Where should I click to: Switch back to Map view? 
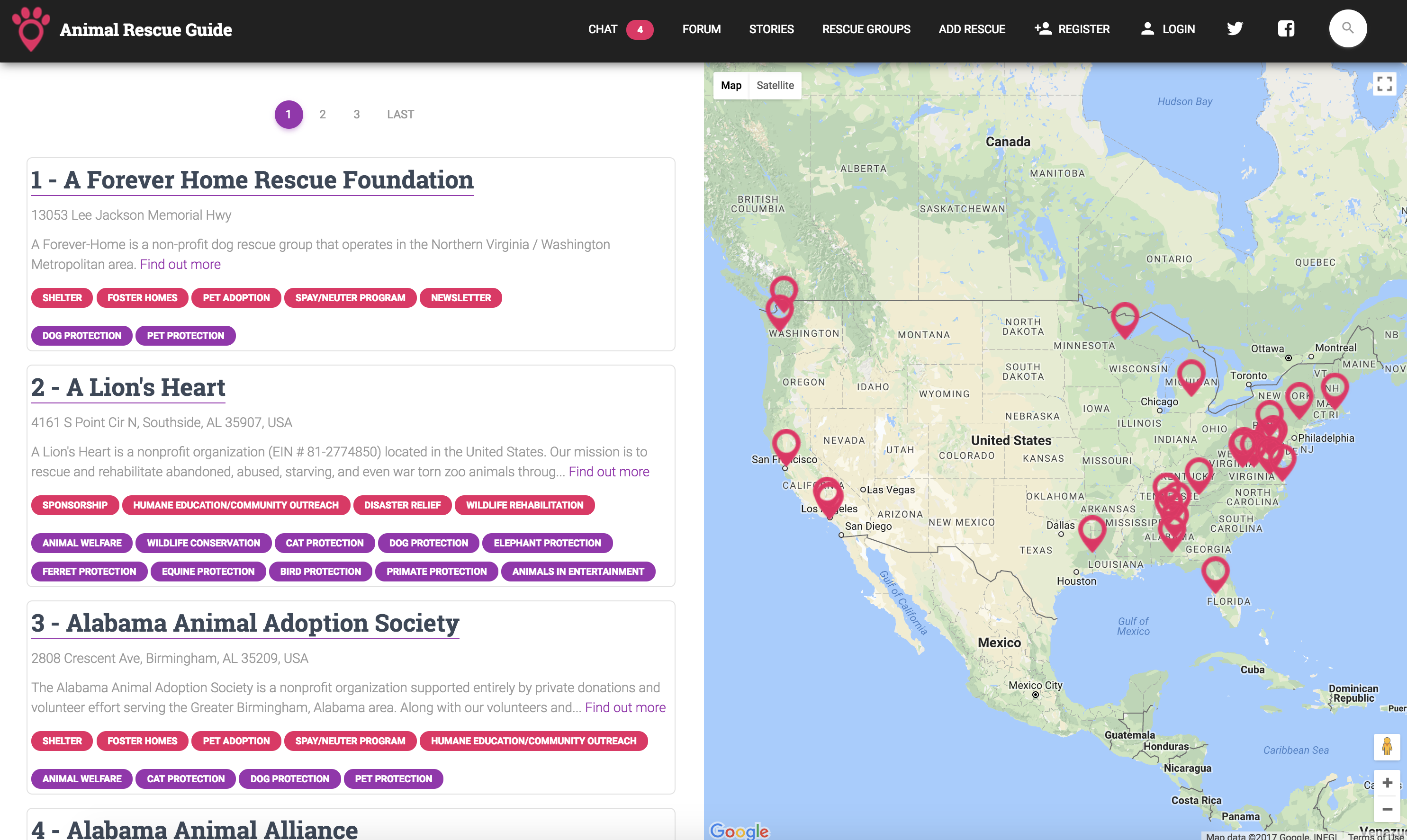click(x=731, y=85)
